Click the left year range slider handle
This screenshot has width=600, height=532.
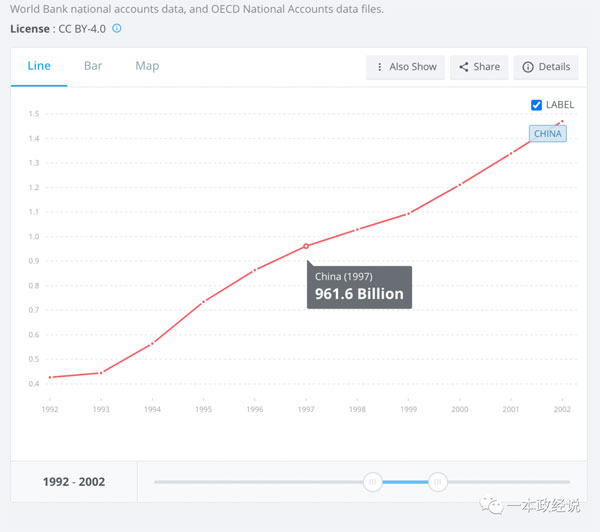tap(373, 482)
